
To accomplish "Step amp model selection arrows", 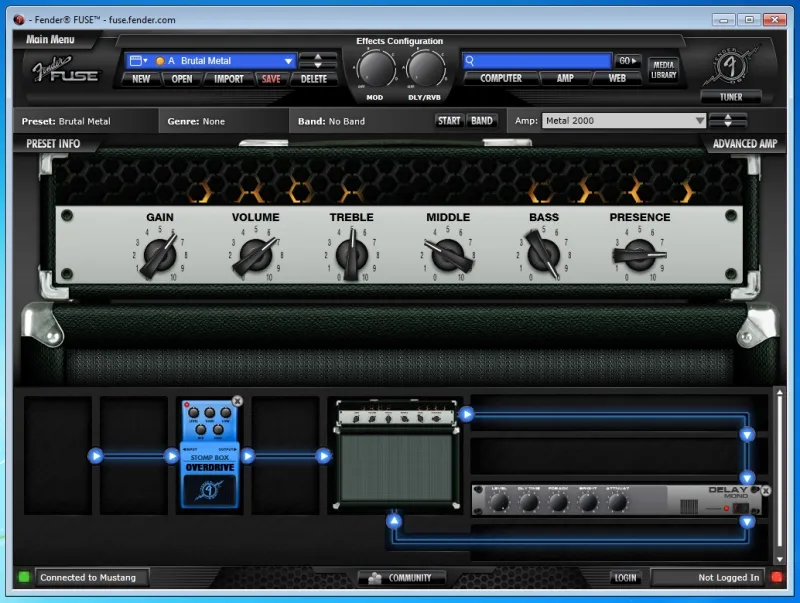I will (x=728, y=121).
